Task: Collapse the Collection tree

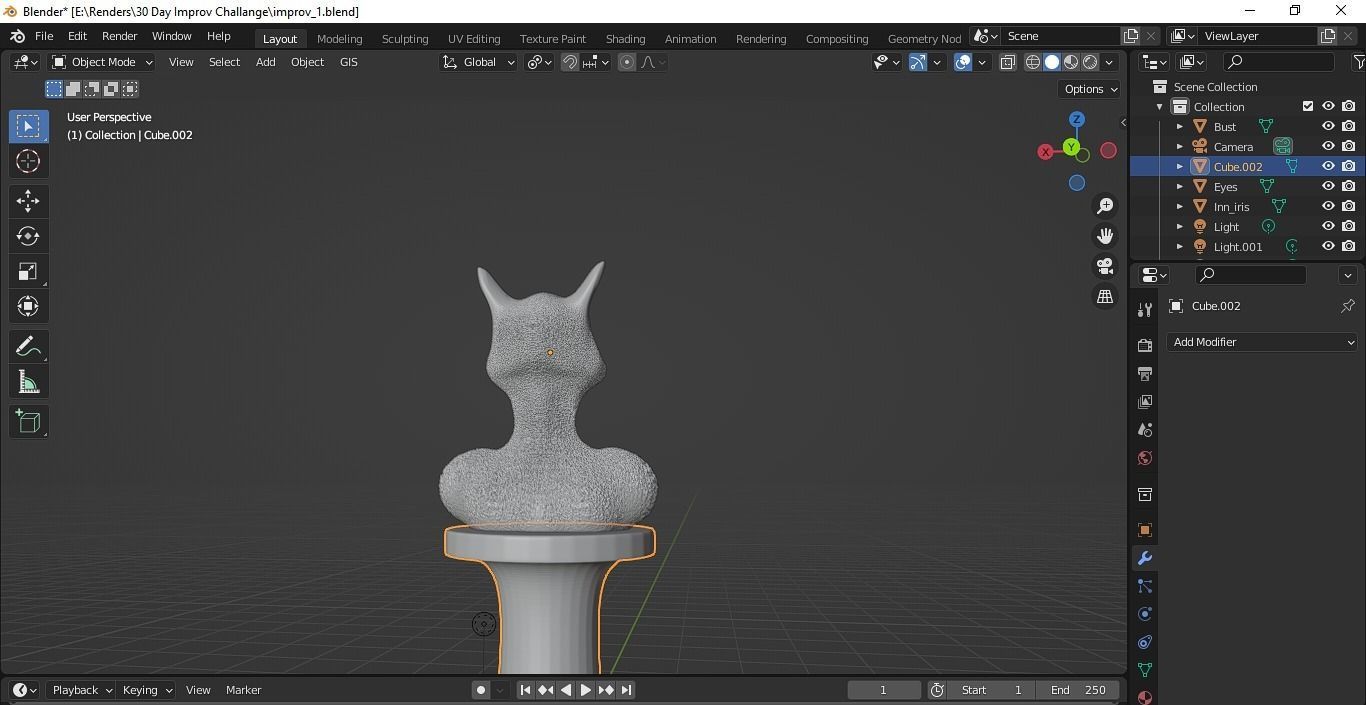Action: coord(1160,107)
